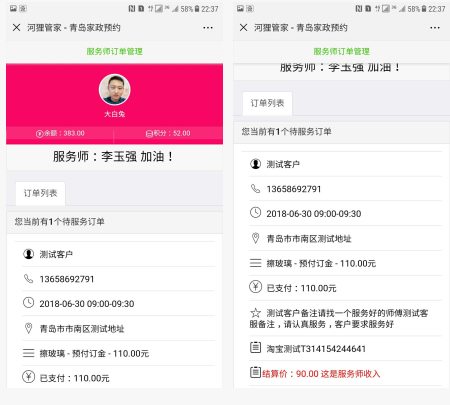Click 服务师订单管理 header on left screen
The image size is (450, 405).
point(114,51)
